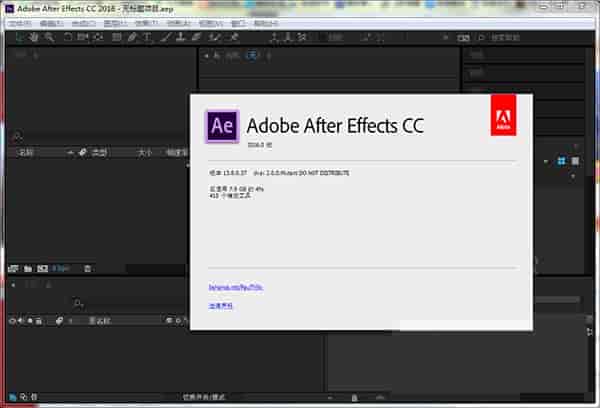Click the new folder icon in Project panel
This screenshot has width=600, height=408.
coord(28,268)
